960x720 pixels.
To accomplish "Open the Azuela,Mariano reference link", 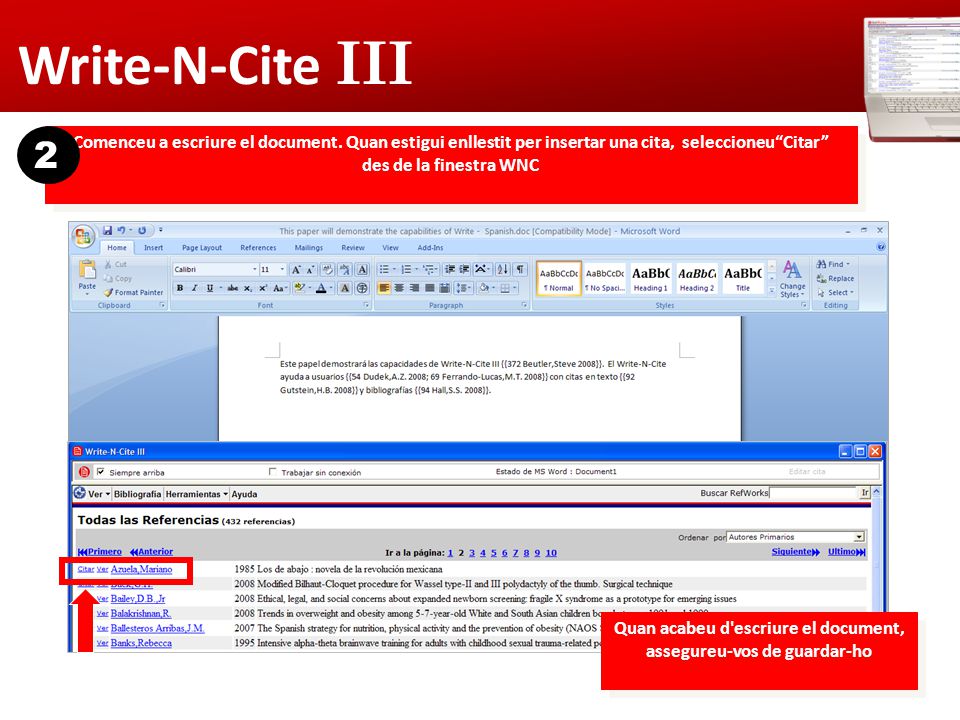I will click(141, 569).
